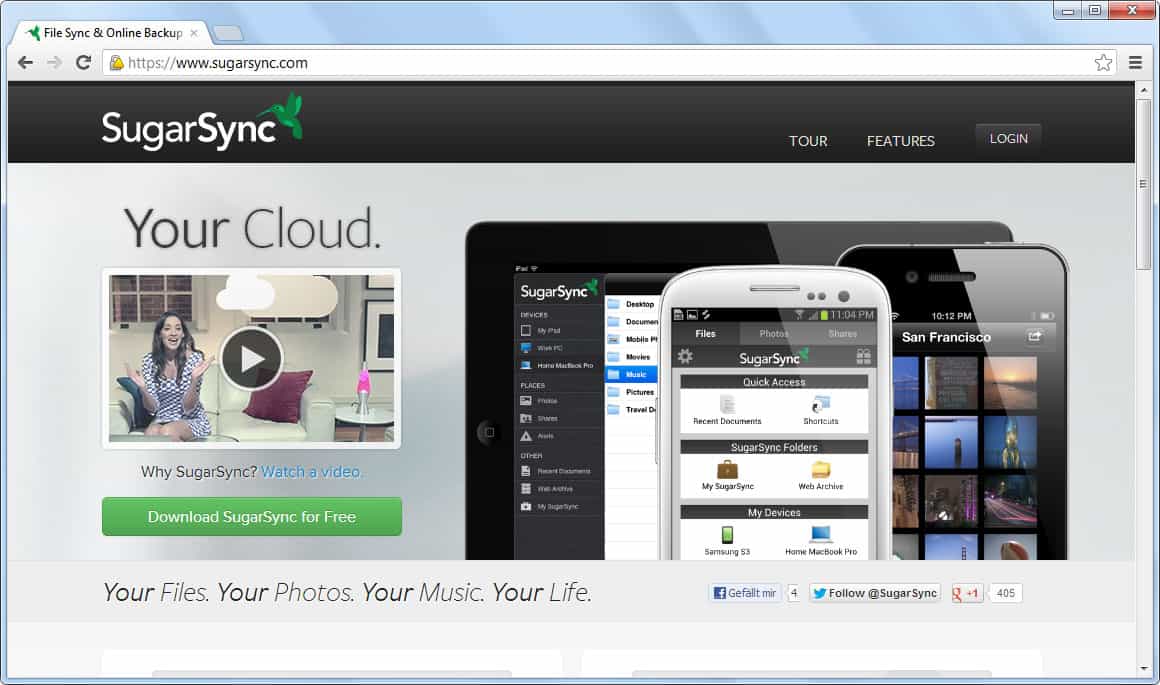The height and width of the screenshot is (685, 1160).
Task: Click the Facebook Gefällt mir button
Action: tap(745, 593)
